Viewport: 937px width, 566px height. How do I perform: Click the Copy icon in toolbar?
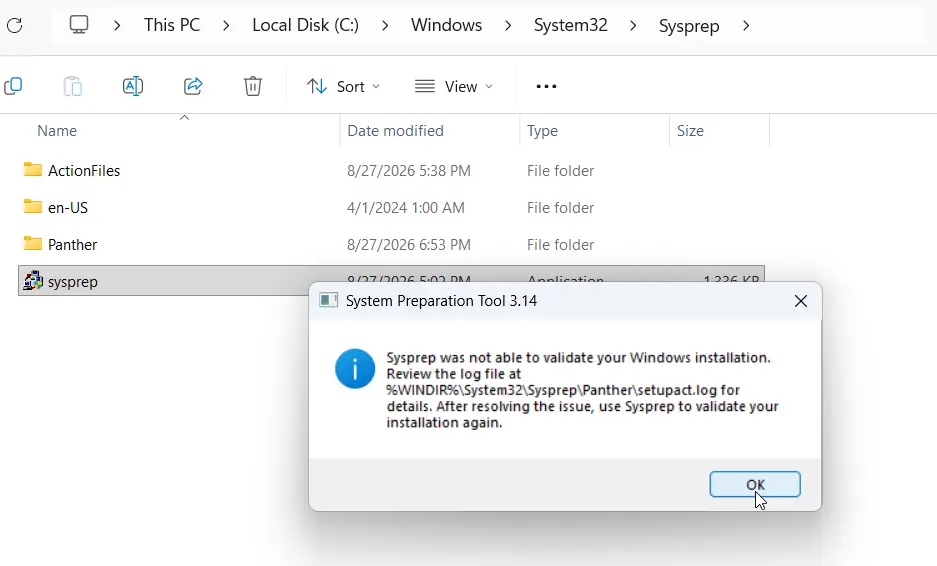[13, 86]
